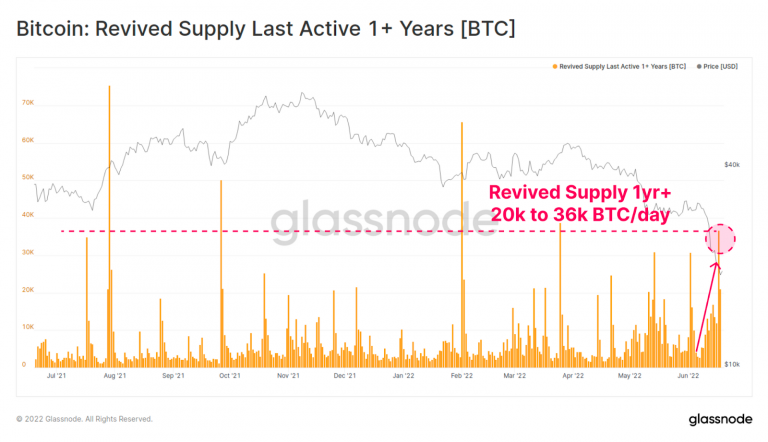Click the pink highlighted circle marker
Viewport: 768px width, 442px height.
coord(720,239)
